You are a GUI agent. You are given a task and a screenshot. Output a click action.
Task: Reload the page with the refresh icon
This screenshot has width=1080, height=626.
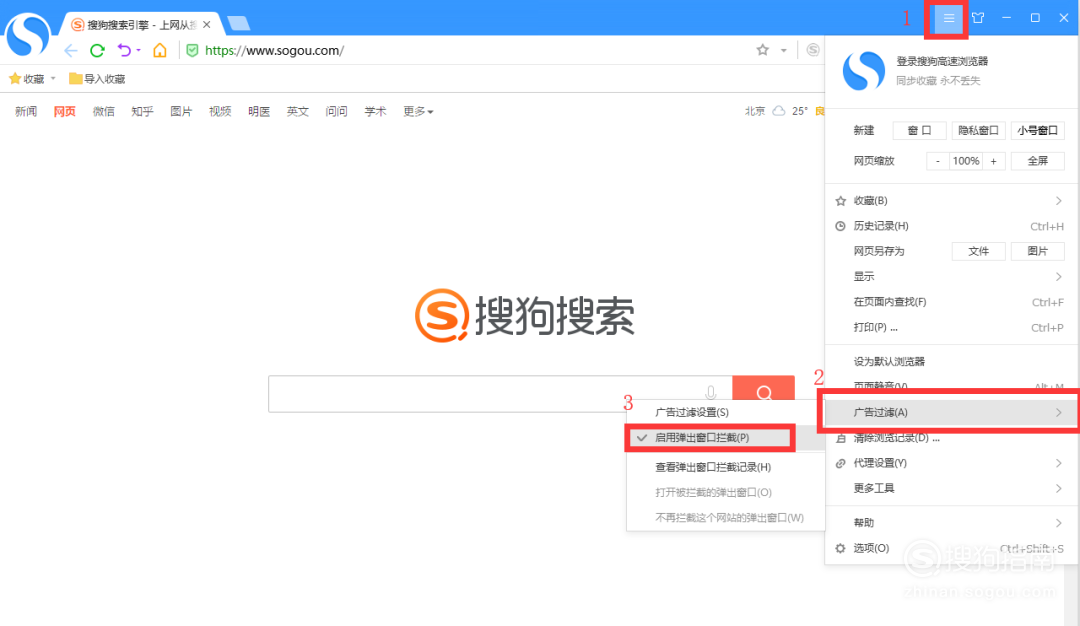coord(97,50)
